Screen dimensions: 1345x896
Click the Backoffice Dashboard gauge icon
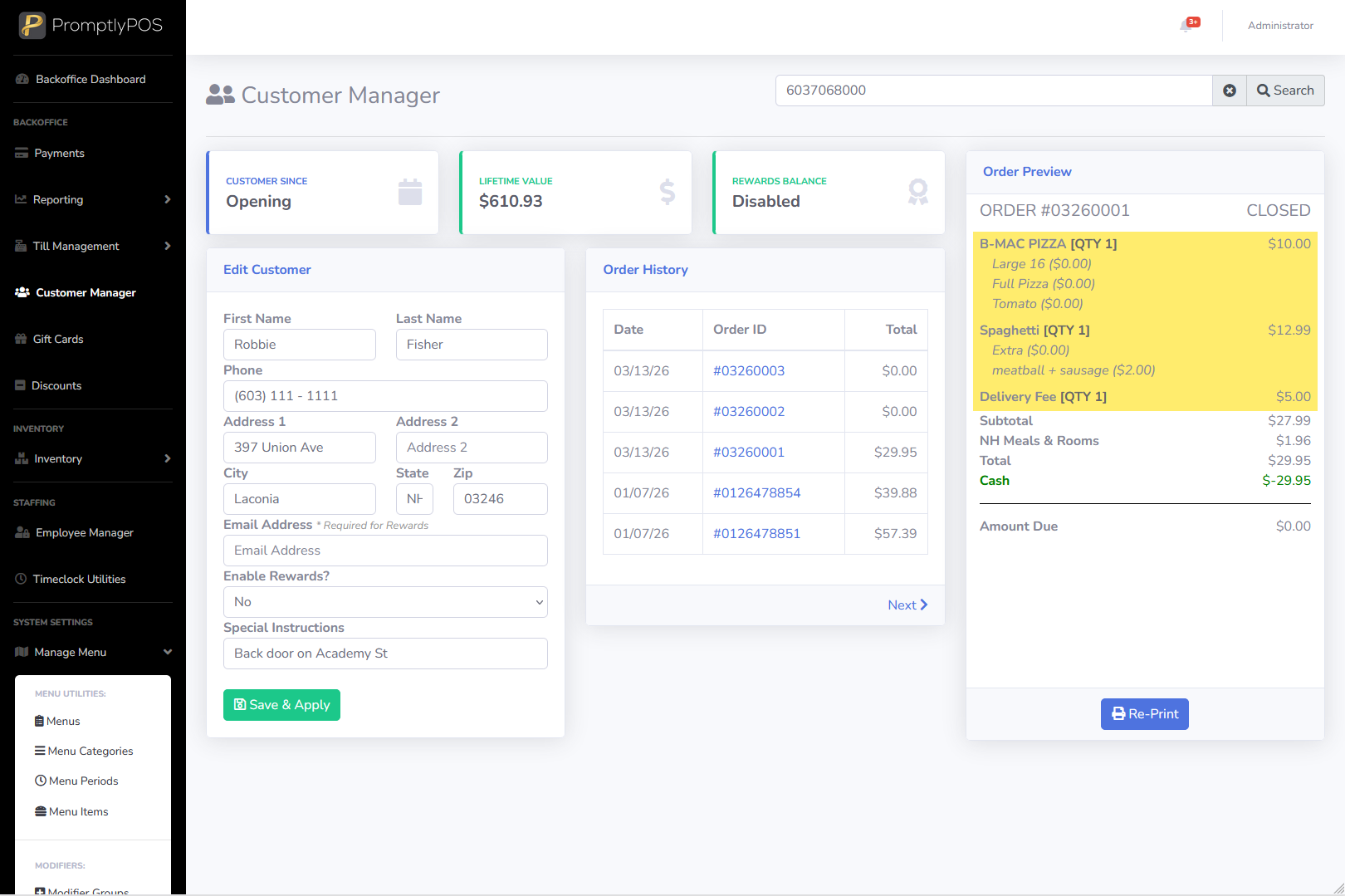(22, 79)
